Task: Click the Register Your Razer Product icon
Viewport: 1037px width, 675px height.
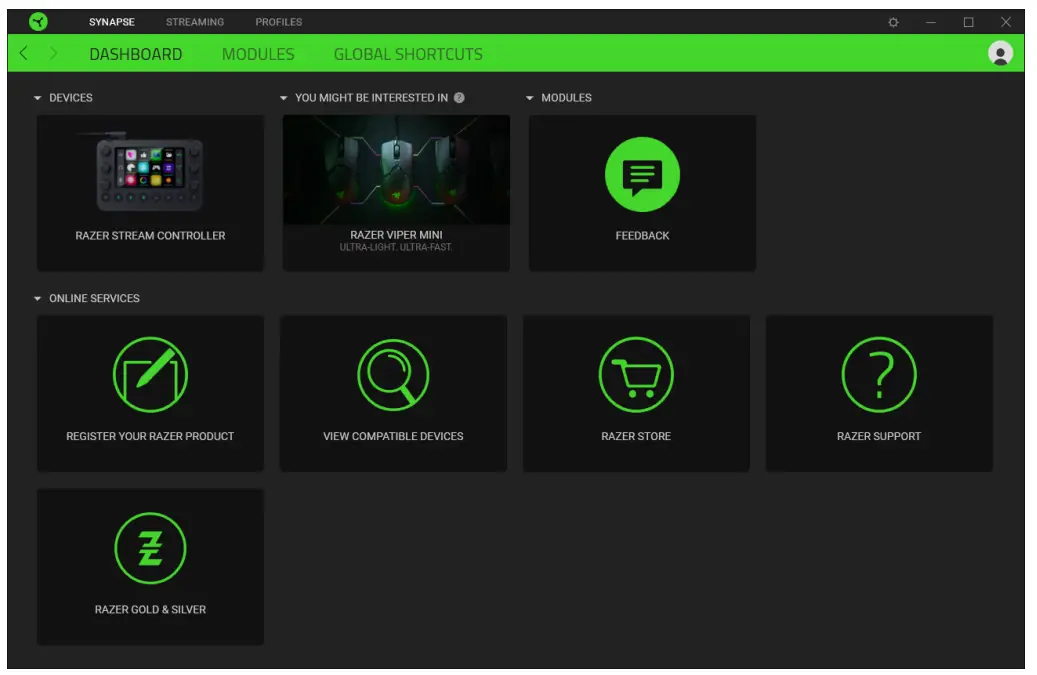Action: point(150,376)
